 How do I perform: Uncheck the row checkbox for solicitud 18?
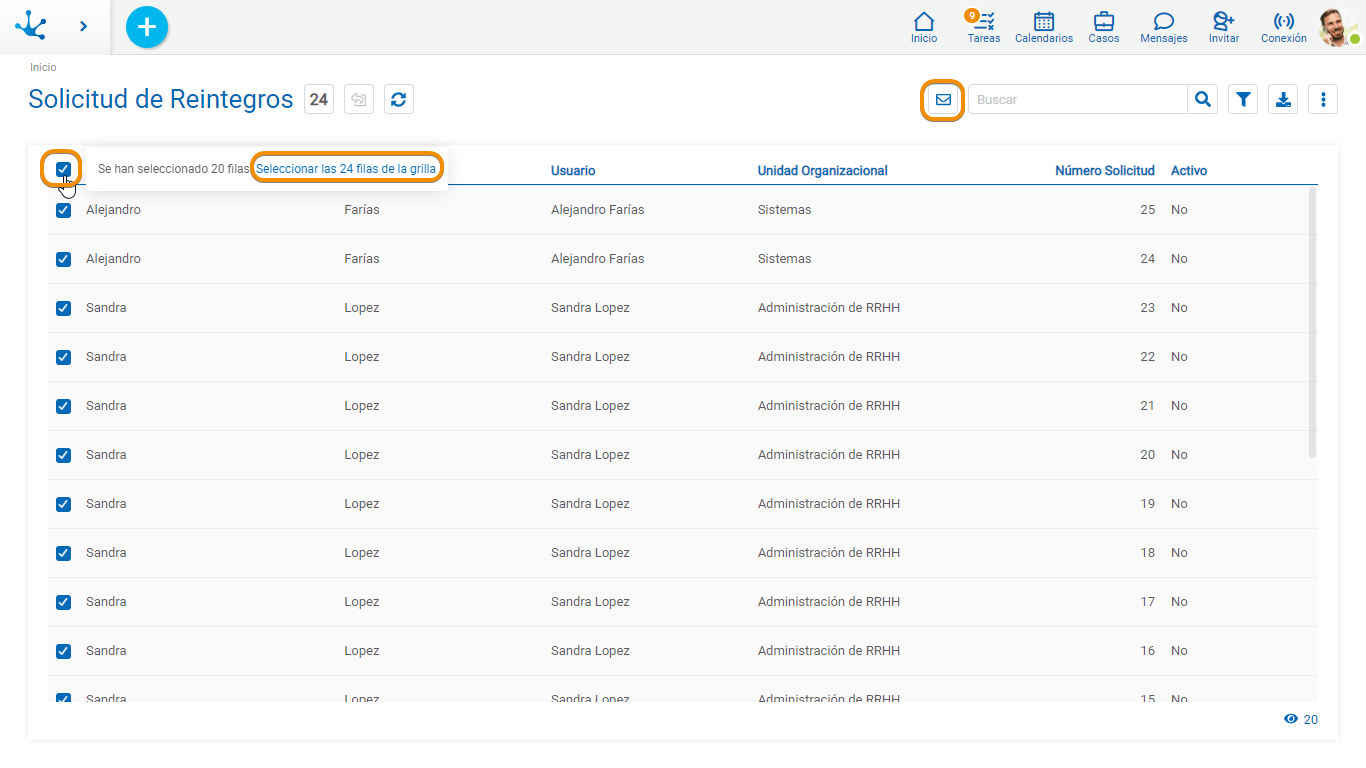pyautogui.click(x=63, y=553)
